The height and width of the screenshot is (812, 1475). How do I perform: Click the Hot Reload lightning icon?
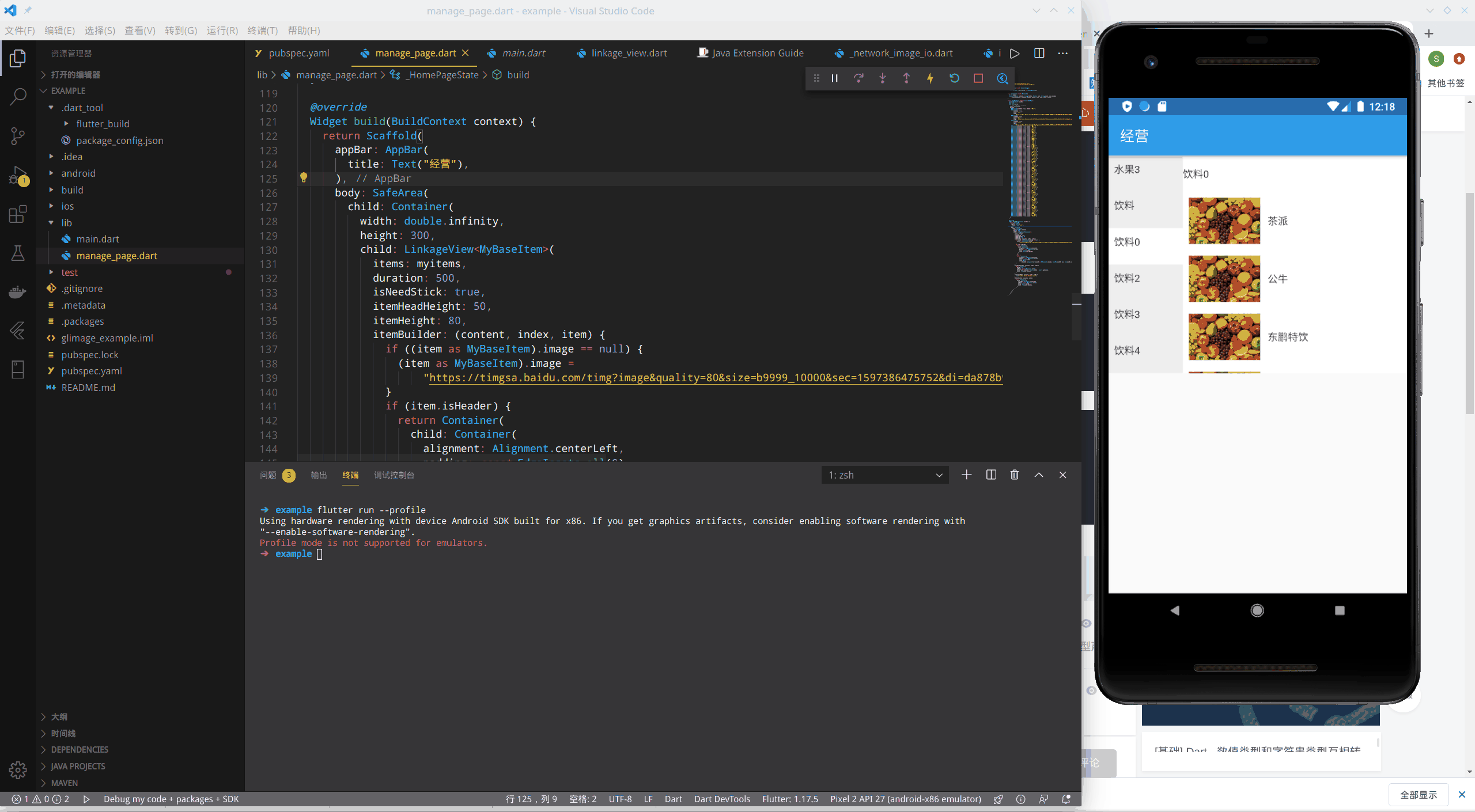pos(930,78)
